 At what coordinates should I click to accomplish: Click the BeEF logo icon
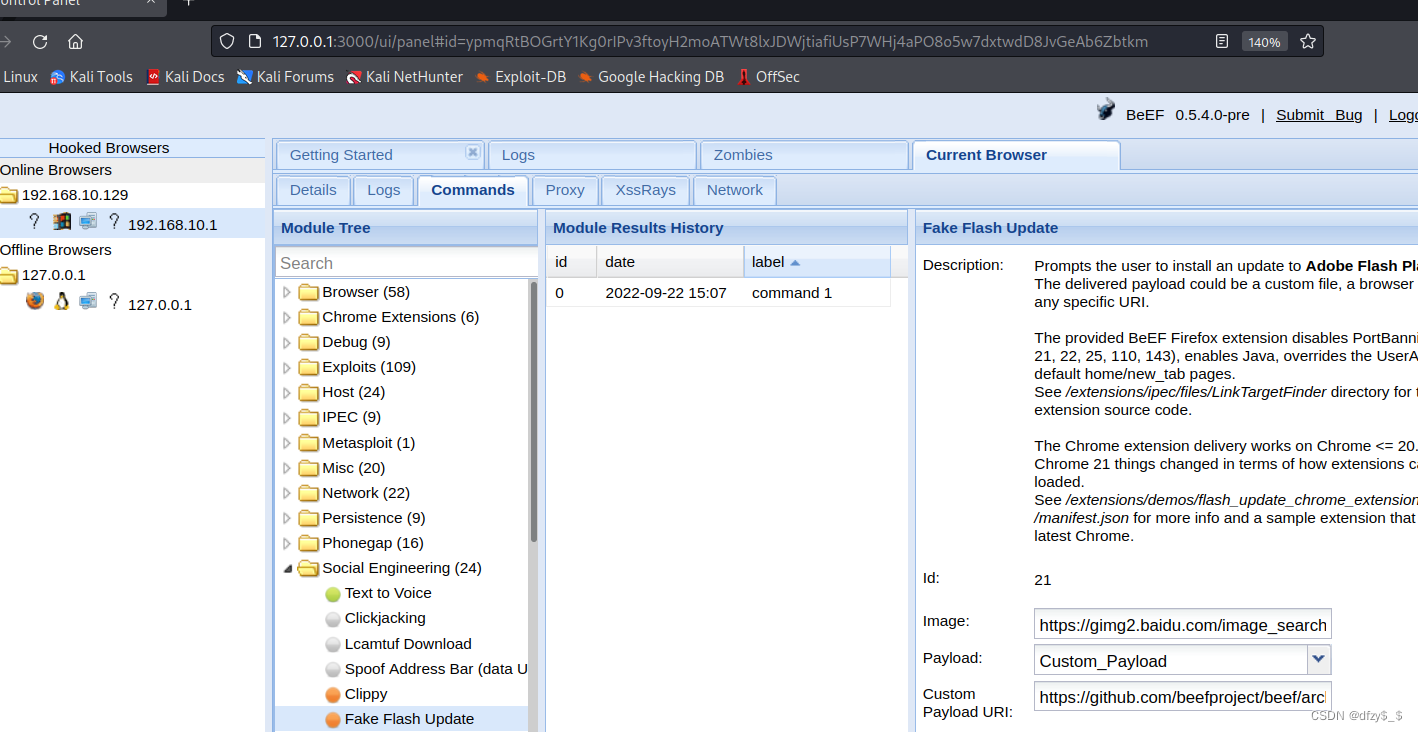tap(1105, 111)
